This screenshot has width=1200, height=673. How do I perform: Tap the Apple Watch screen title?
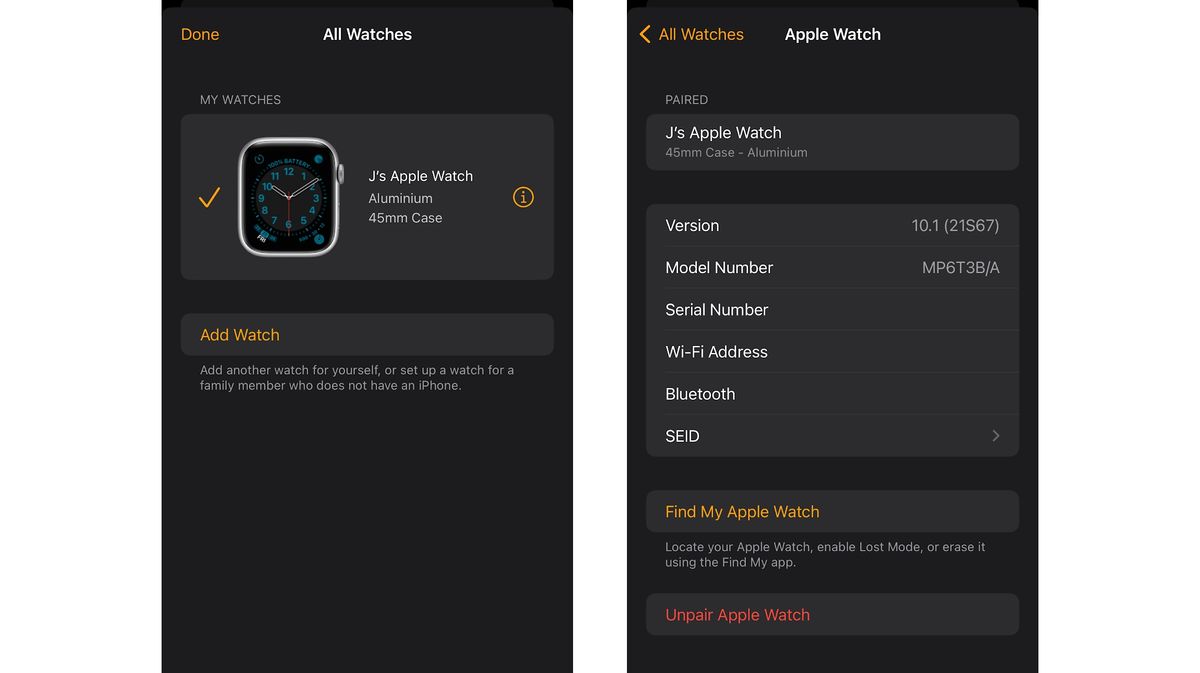pyautogui.click(x=832, y=34)
